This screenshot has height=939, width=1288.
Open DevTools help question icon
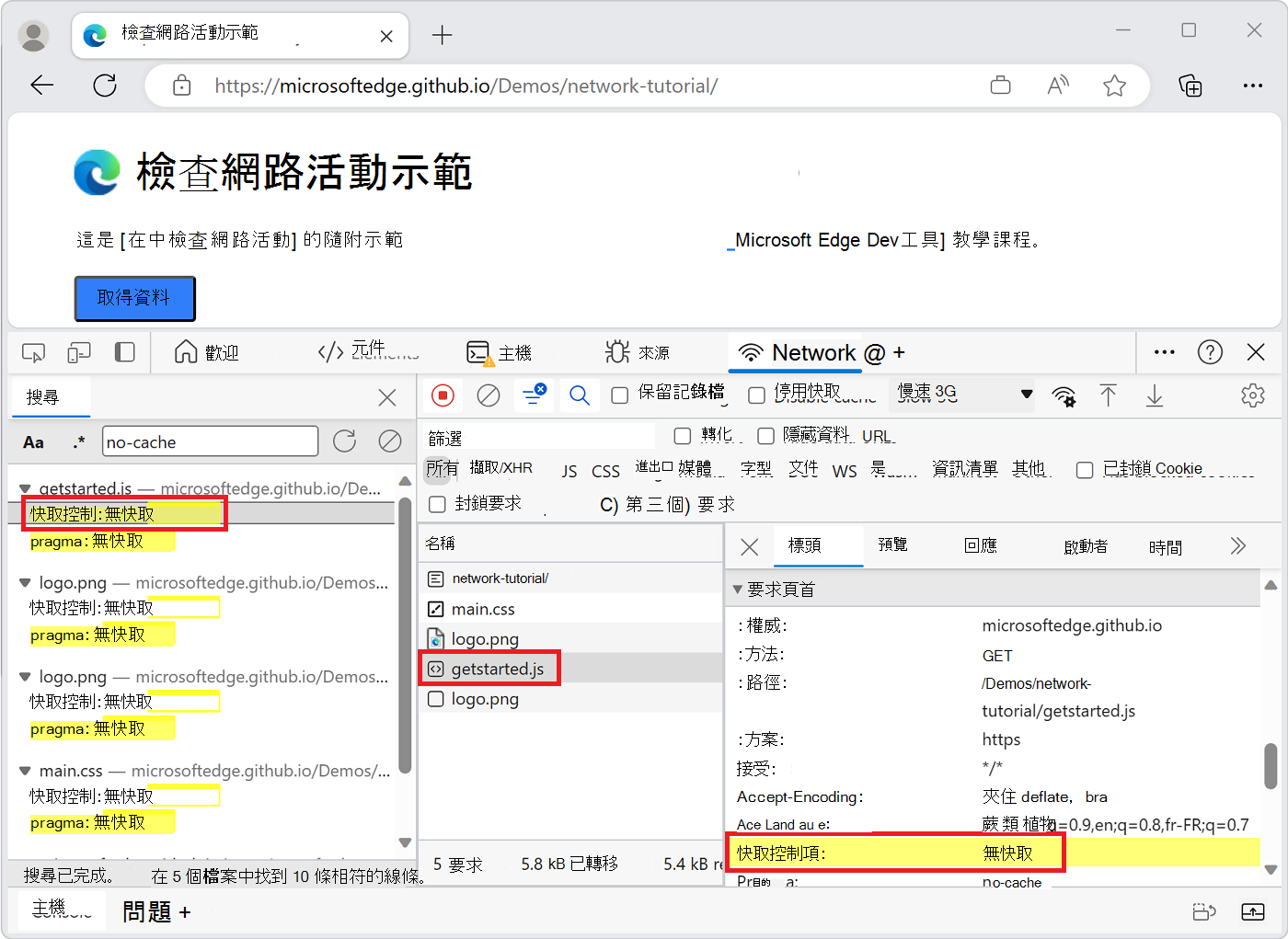(1210, 352)
